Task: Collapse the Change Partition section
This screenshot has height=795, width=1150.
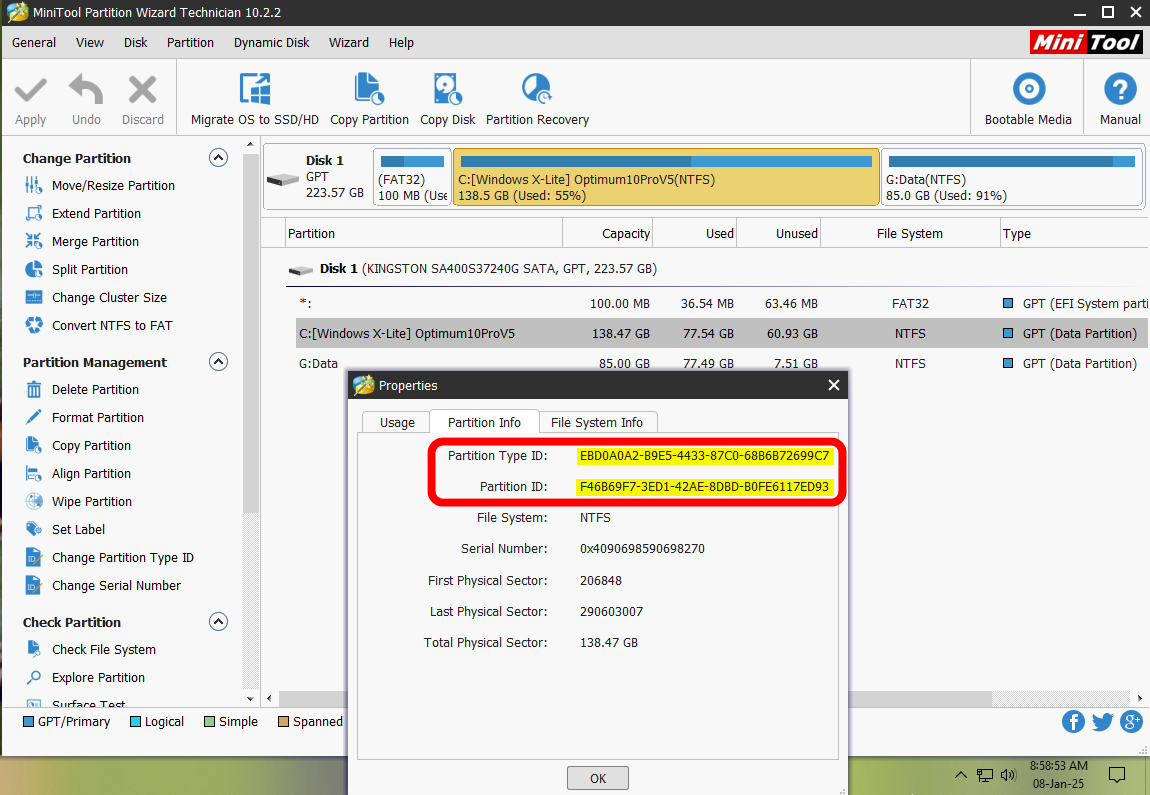Action: pyautogui.click(x=219, y=158)
